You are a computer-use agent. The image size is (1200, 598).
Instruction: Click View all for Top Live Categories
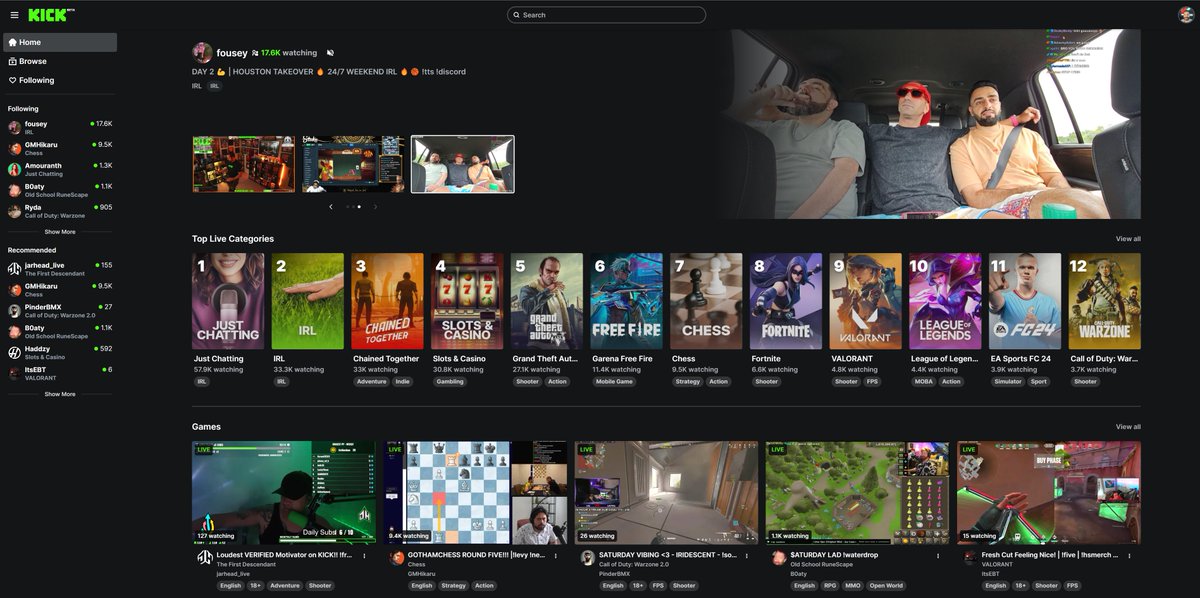[x=1128, y=239]
